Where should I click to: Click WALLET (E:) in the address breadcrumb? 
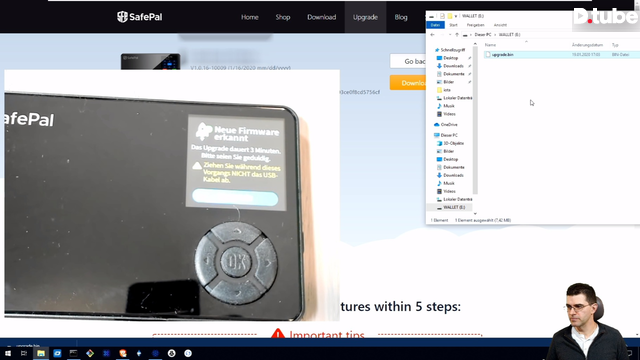point(509,35)
